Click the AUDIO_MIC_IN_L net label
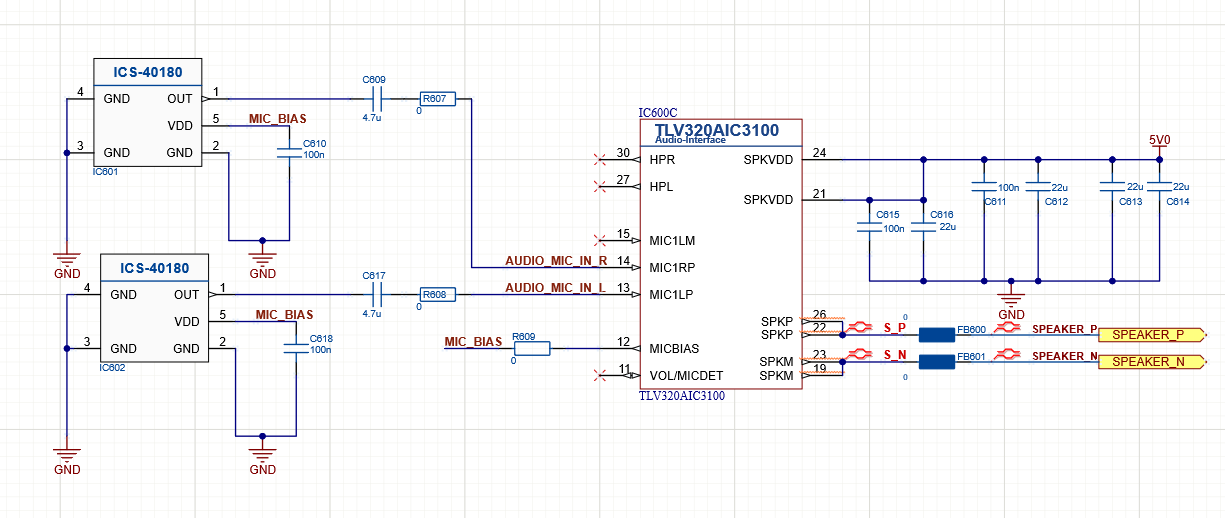This screenshot has width=1225, height=518. (555, 287)
